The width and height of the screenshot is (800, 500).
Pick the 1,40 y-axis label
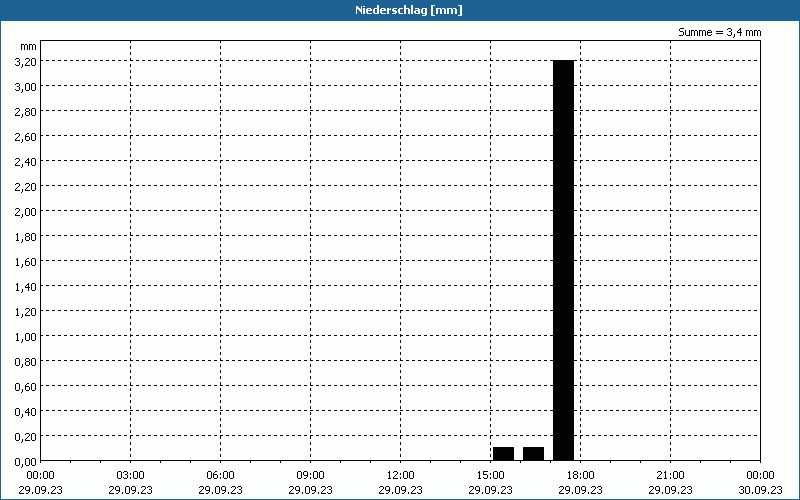(x=26, y=286)
